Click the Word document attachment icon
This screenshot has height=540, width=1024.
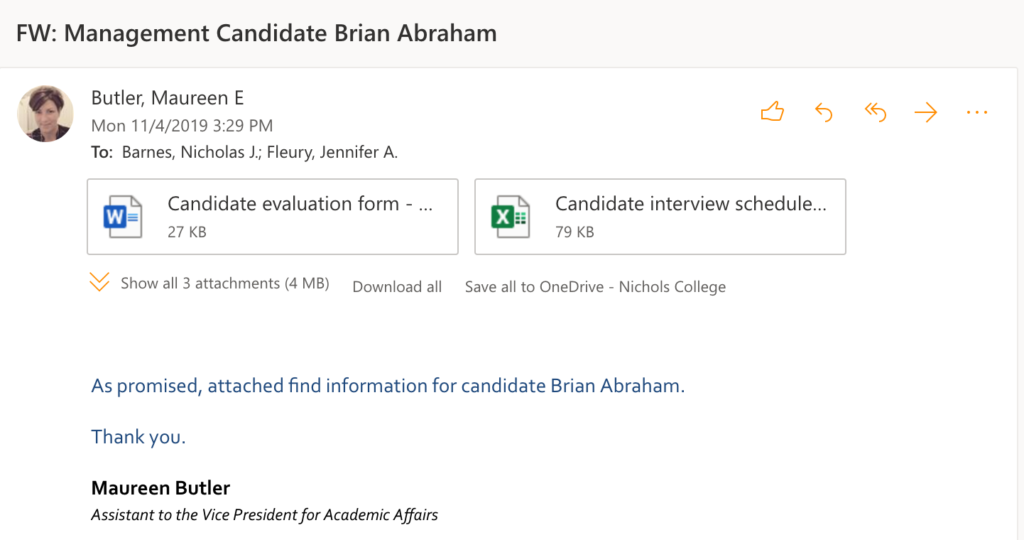click(122, 217)
